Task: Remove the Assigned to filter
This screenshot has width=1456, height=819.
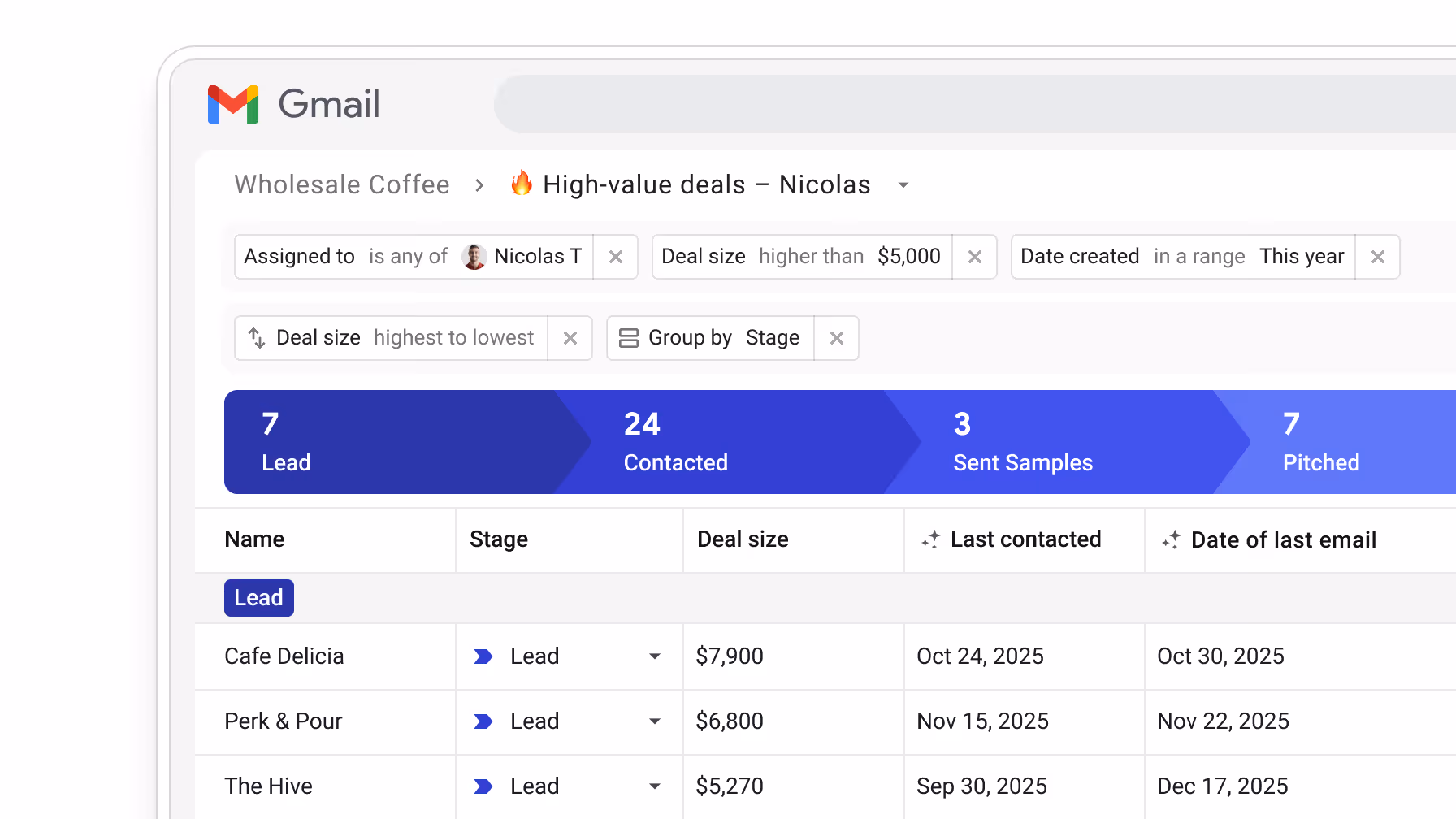Action: [616, 257]
